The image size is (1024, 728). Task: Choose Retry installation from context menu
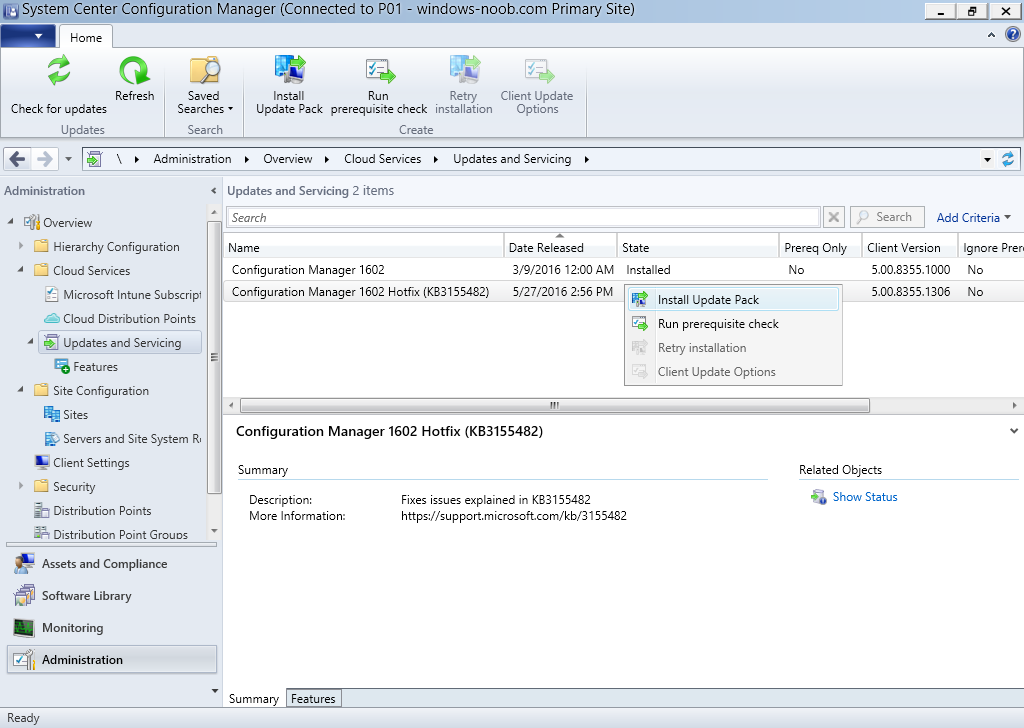pyautogui.click(x=733, y=348)
